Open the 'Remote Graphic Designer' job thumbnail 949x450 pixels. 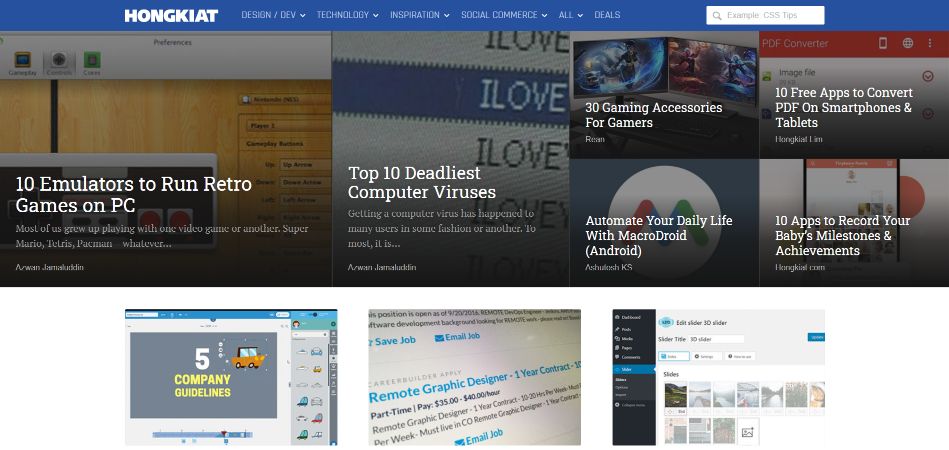tap(474, 377)
